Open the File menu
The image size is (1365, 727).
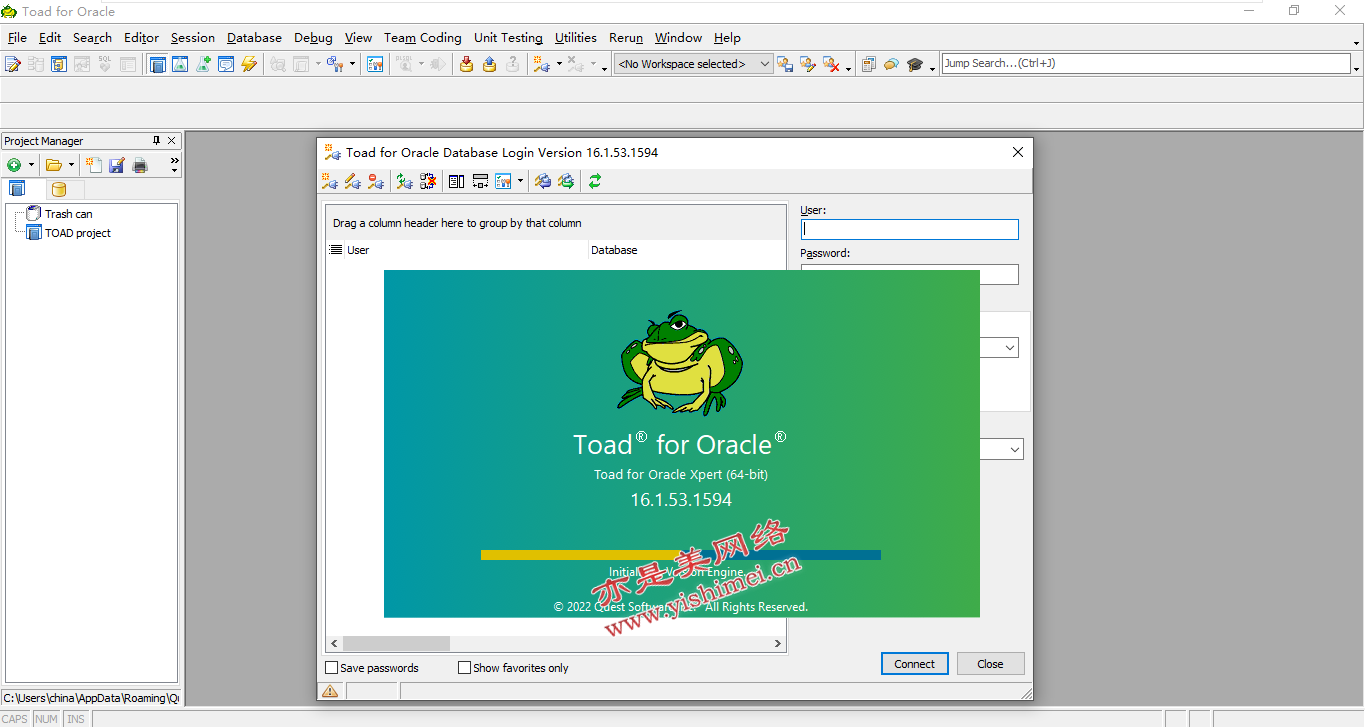click(x=17, y=38)
